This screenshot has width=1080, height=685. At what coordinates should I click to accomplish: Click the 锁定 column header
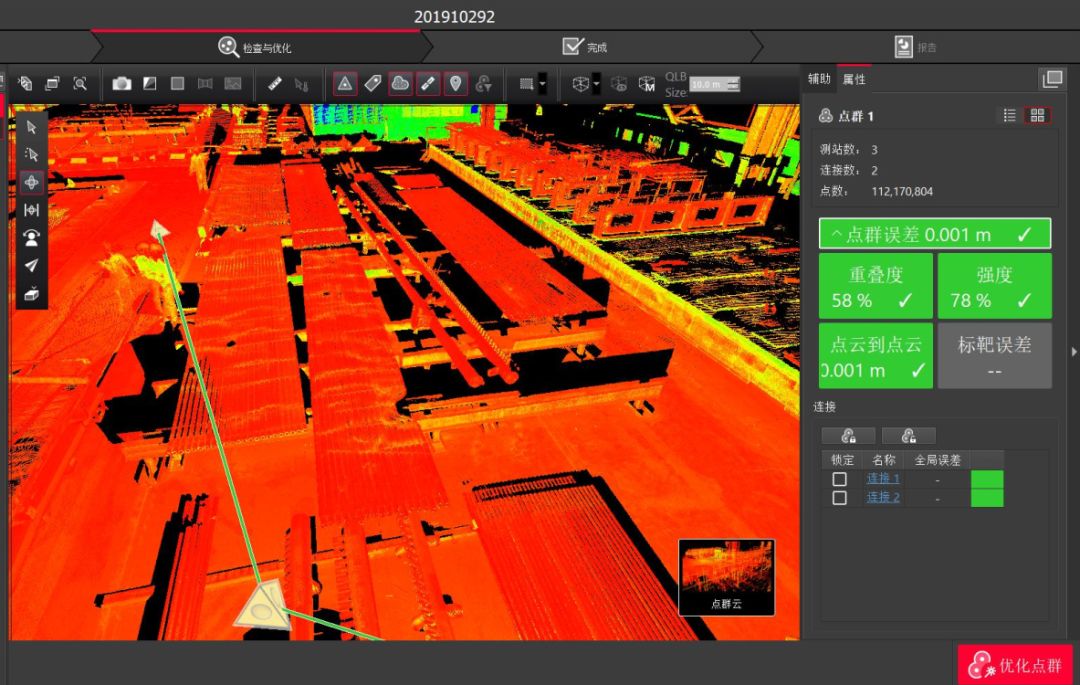click(842, 460)
